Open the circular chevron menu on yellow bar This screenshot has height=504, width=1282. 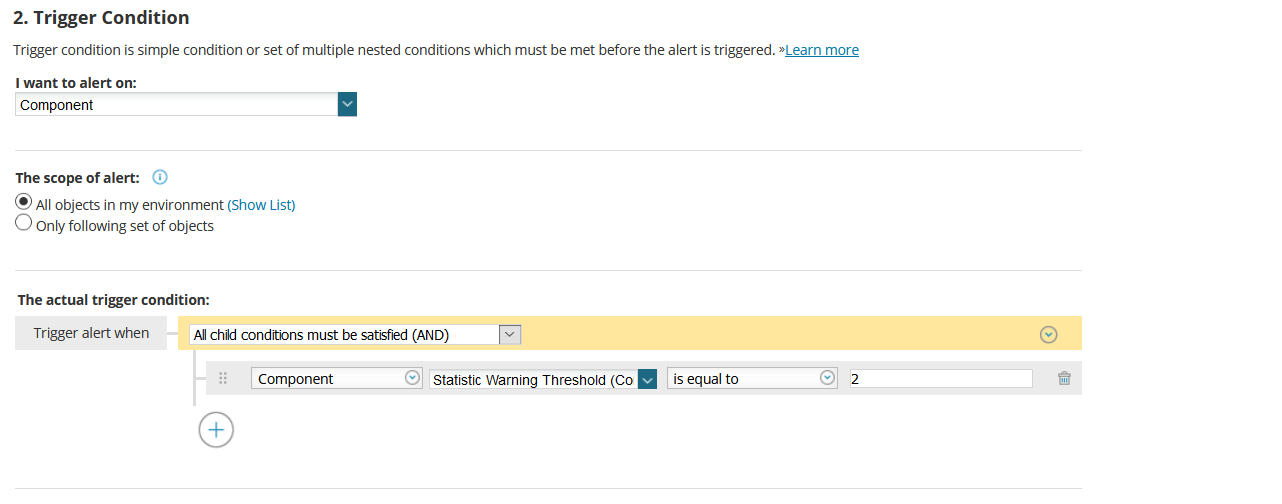click(1048, 335)
